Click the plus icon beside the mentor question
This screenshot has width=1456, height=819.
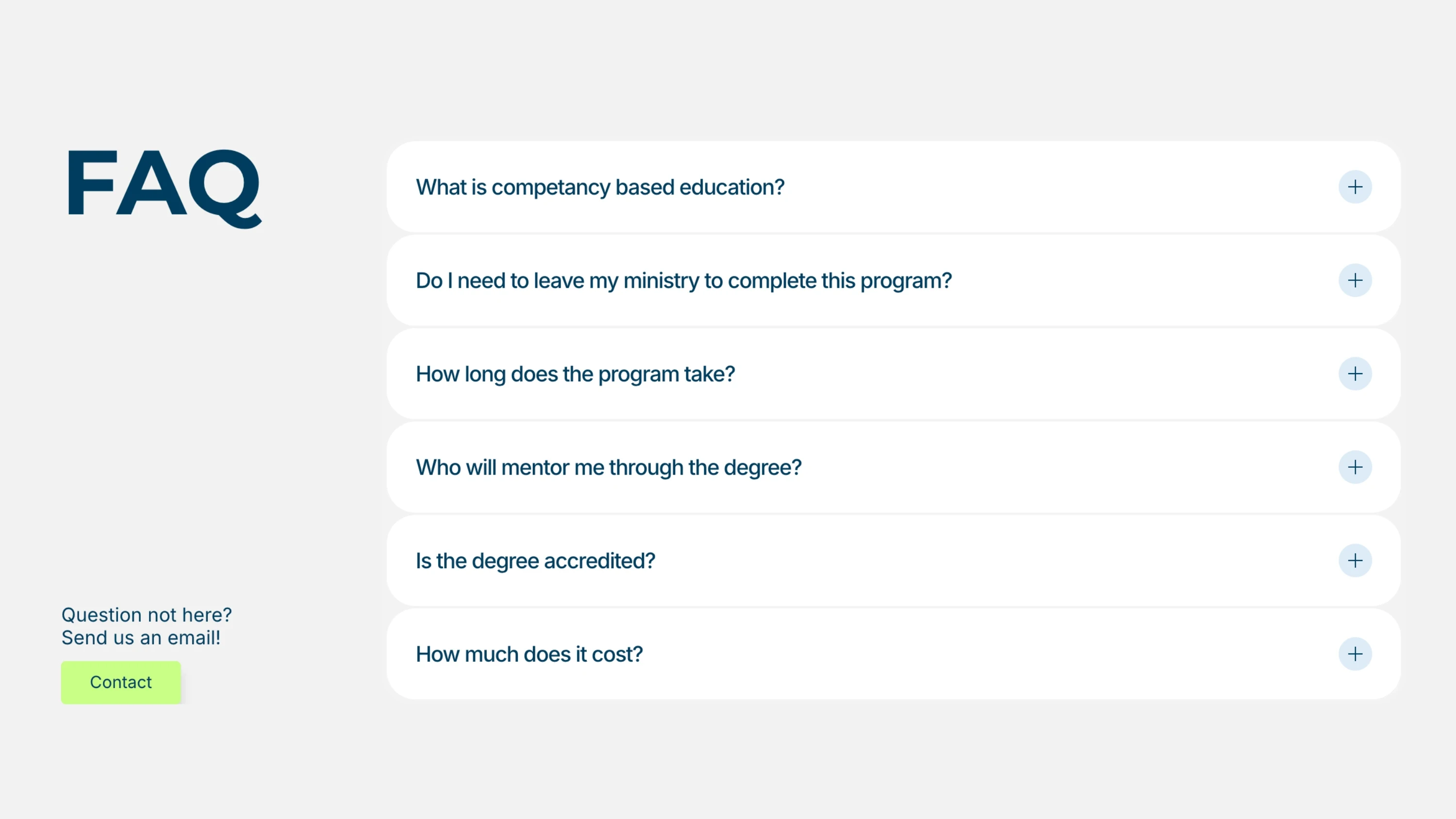[1355, 467]
